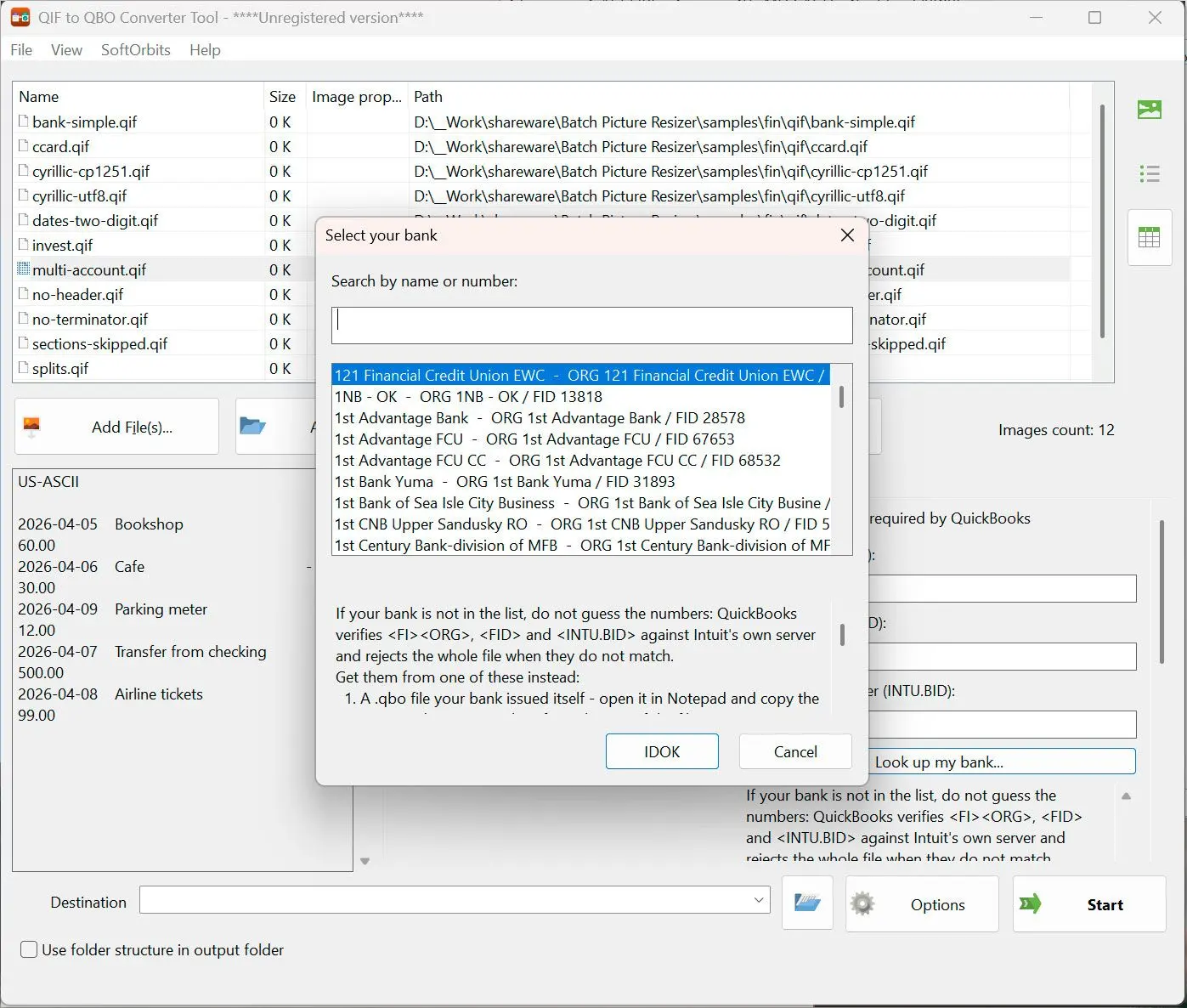Select 1st Century Bank-division of MFB entry

pos(581,545)
